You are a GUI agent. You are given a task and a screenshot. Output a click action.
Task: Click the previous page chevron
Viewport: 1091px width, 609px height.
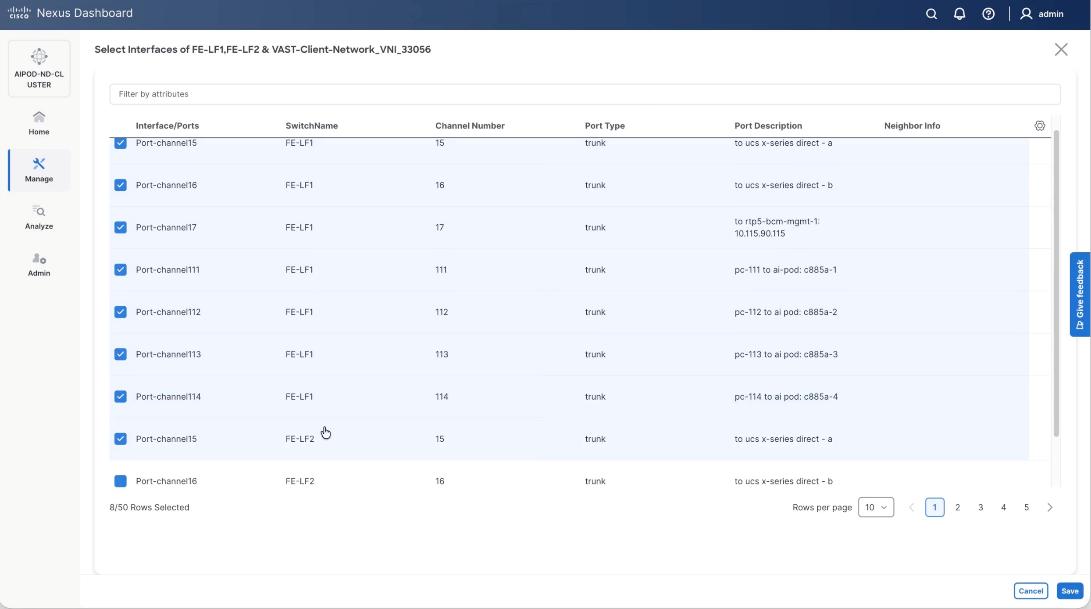tap(911, 507)
